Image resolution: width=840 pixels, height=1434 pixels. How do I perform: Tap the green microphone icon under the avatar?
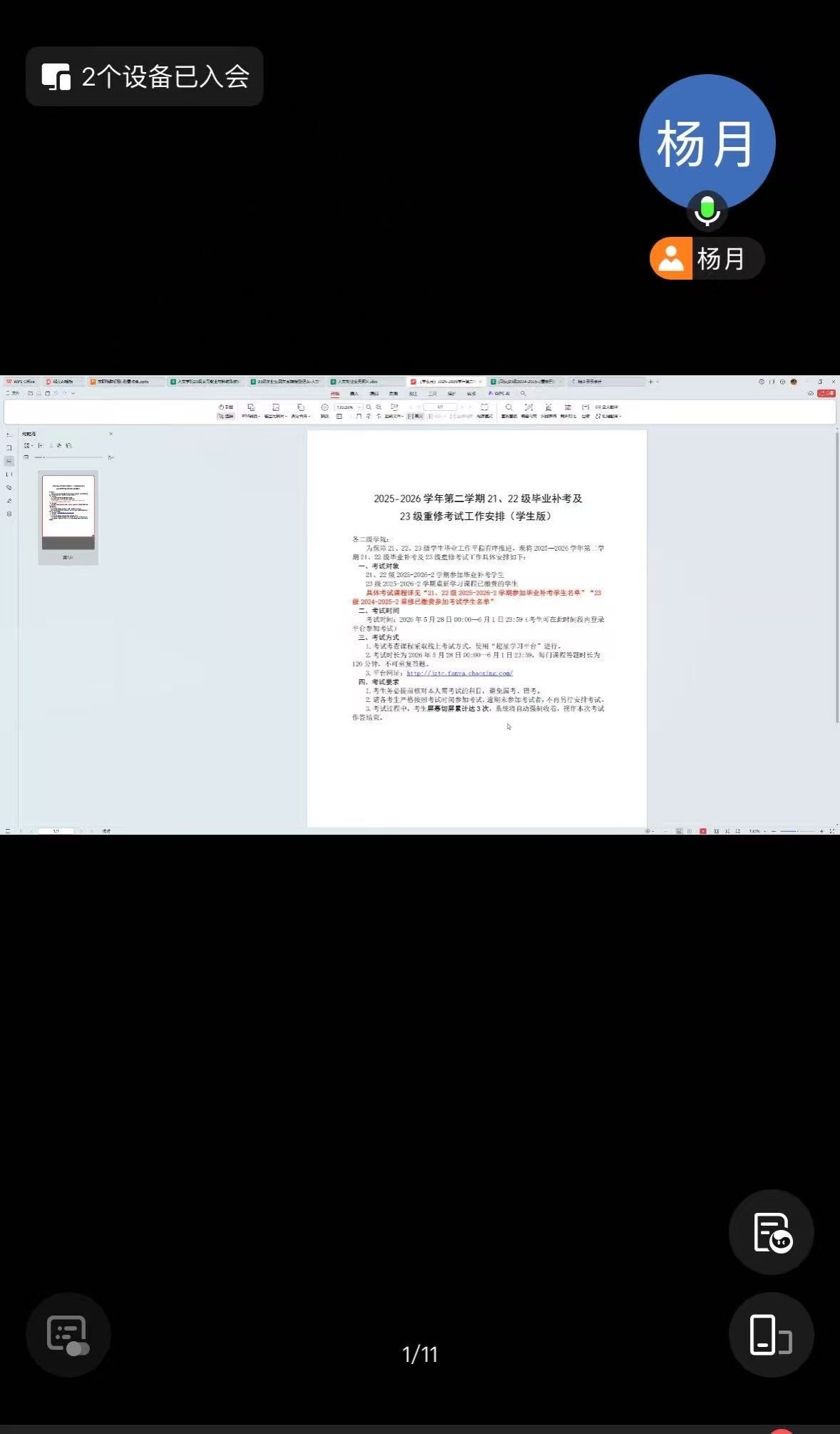(707, 211)
